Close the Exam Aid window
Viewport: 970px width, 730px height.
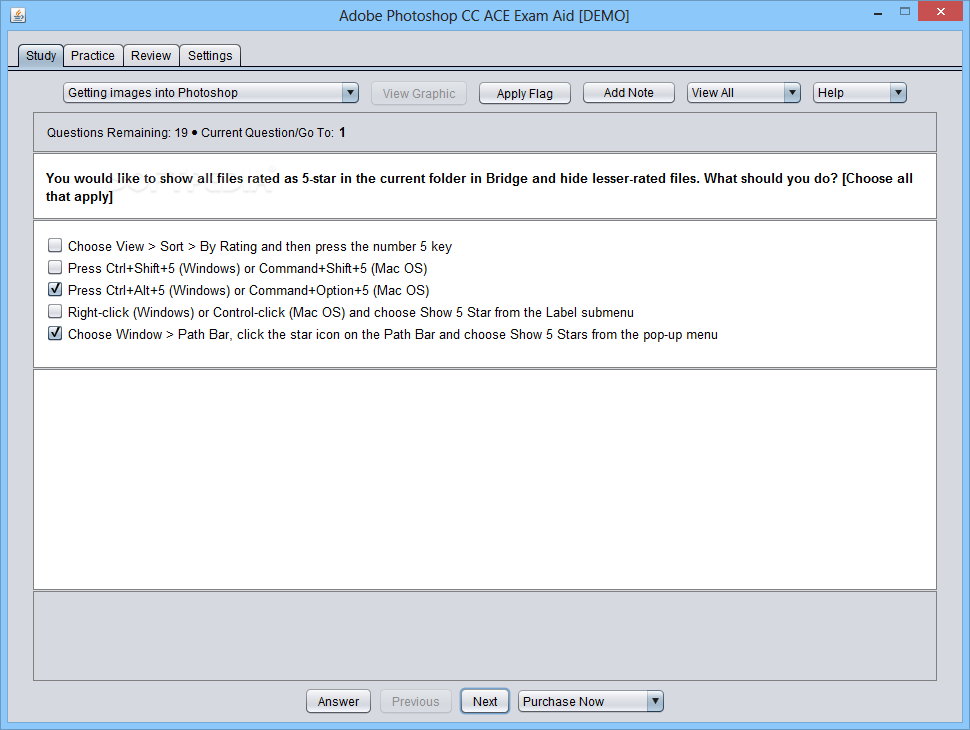(940, 12)
